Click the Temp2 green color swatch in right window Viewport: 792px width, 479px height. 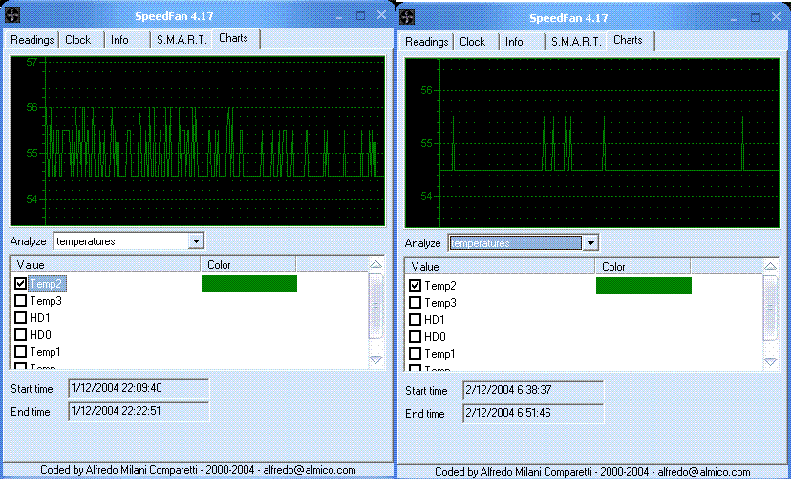coord(644,285)
